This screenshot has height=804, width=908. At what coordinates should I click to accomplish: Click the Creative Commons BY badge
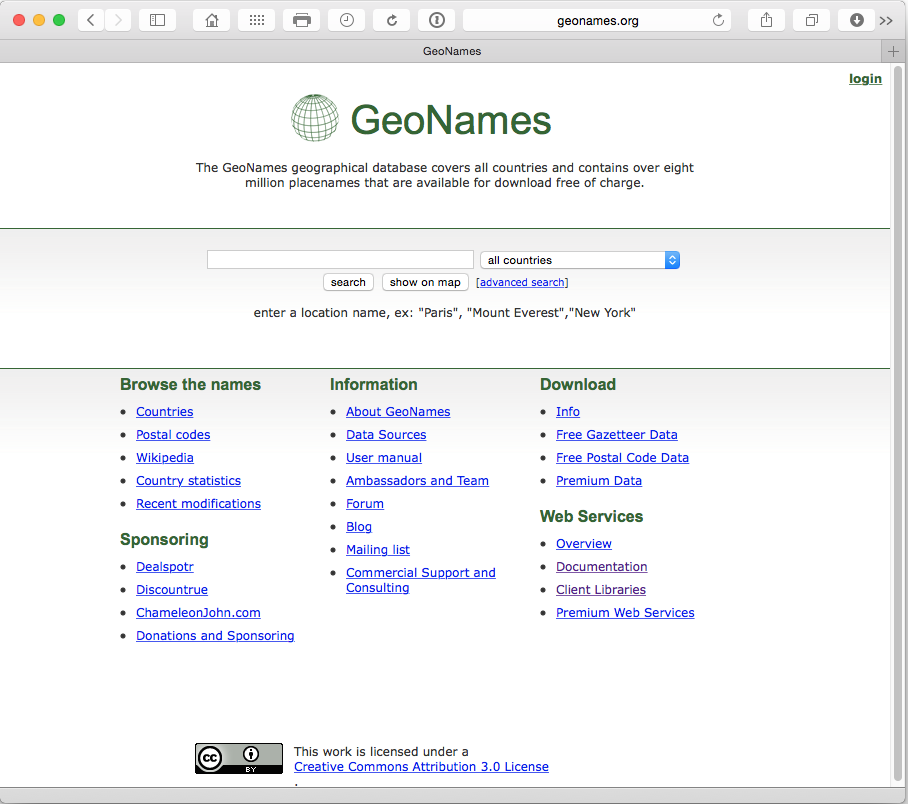tap(239, 758)
